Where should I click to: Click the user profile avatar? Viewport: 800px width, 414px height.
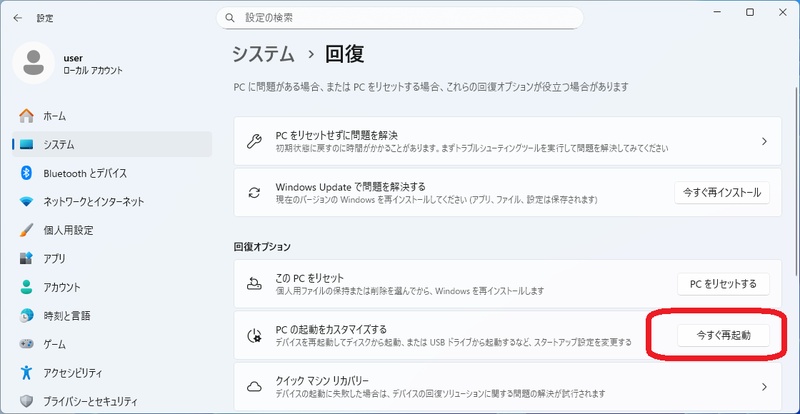(33, 63)
